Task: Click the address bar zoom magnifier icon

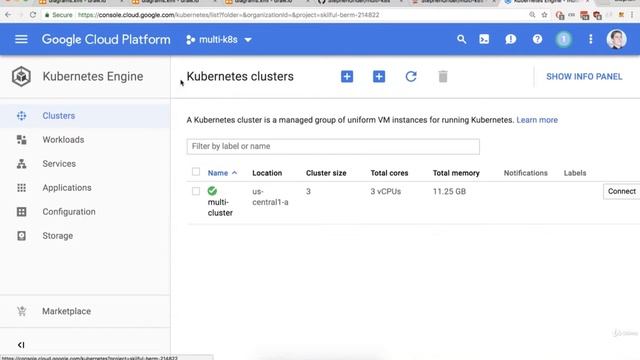Action: [x=532, y=15]
